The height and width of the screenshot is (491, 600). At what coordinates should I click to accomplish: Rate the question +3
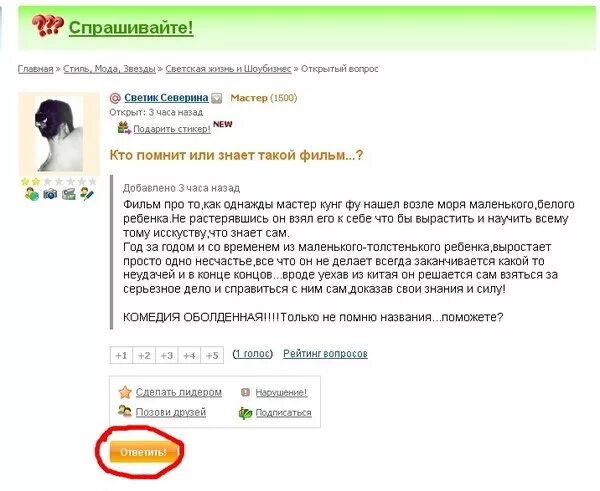click(x=167, y=356)
